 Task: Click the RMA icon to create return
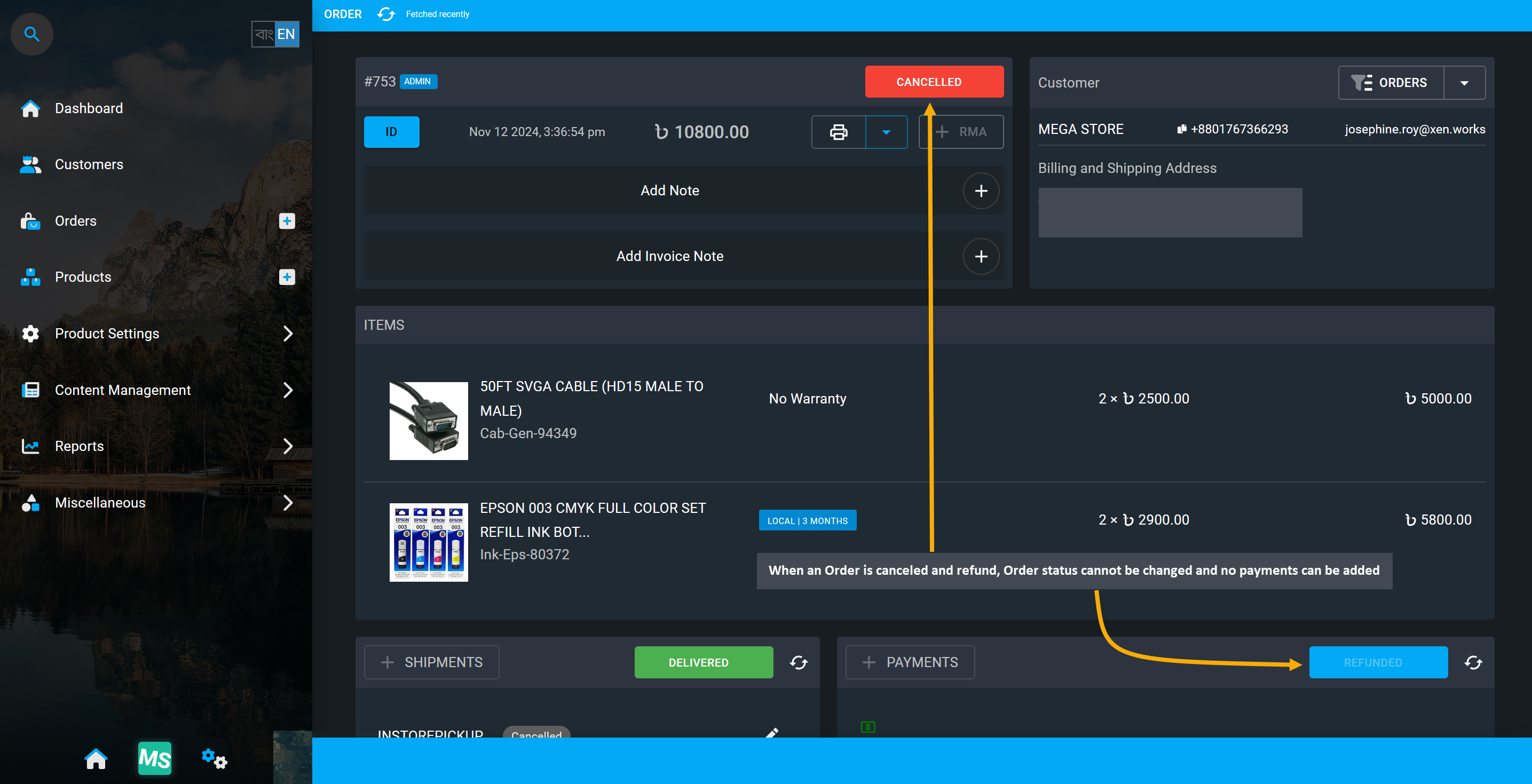point(960,131)
